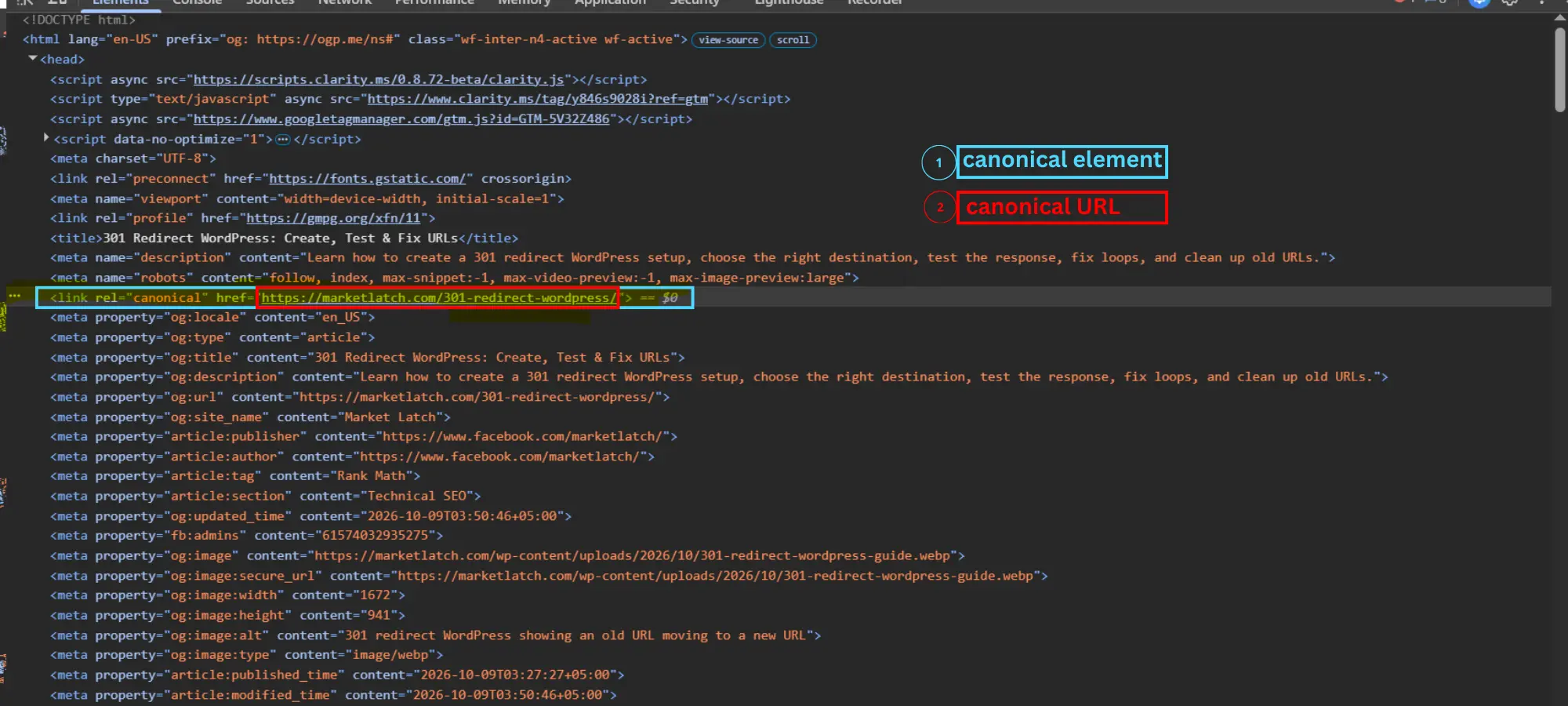Image resolution: width=1568 pixels, height=706 pixels.
Task: Select the og:updated_time meta row
Action: pyautogui.click(x=310, y=516)
